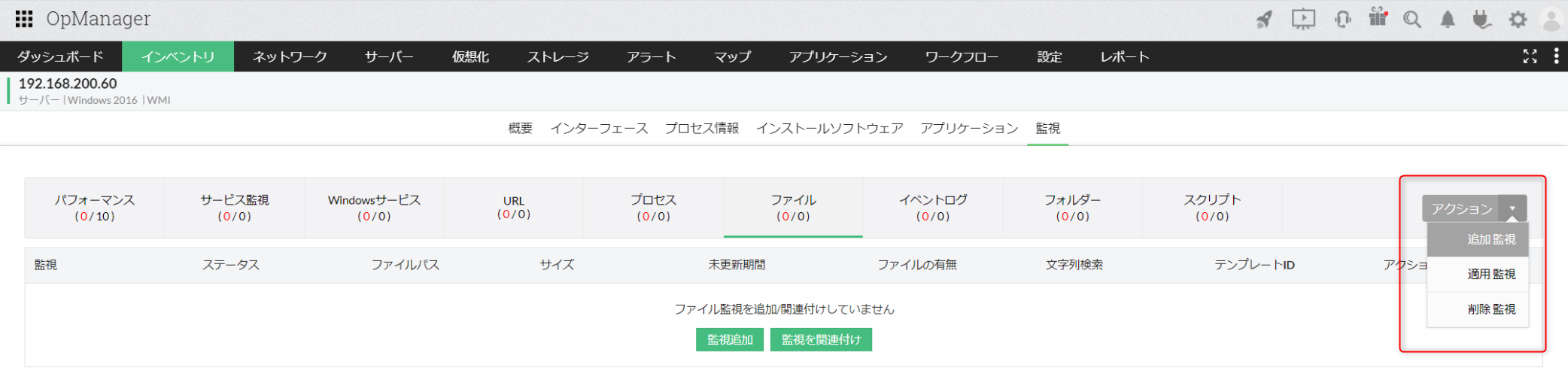Expand the アクション dropdown arrow
This screenshot has width=1568, height=383.
coord(1512,208)
